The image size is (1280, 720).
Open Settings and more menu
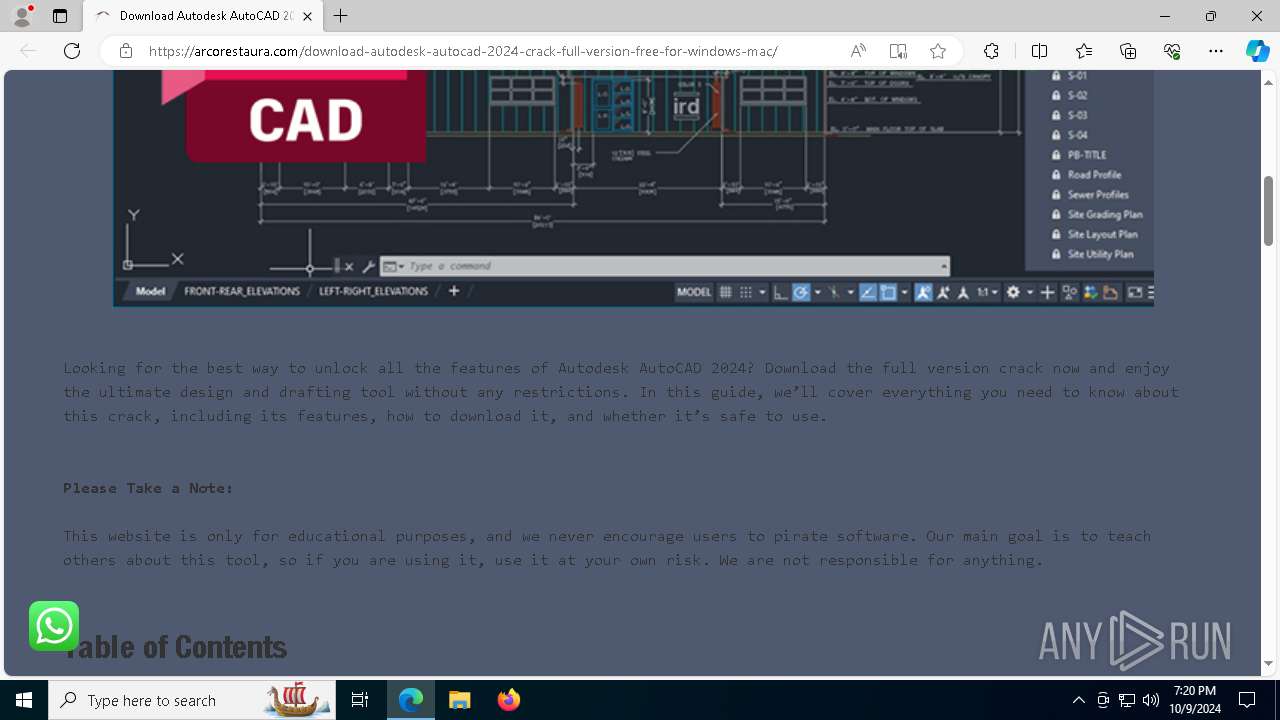pyautogui.click(x=1216, y=51)
